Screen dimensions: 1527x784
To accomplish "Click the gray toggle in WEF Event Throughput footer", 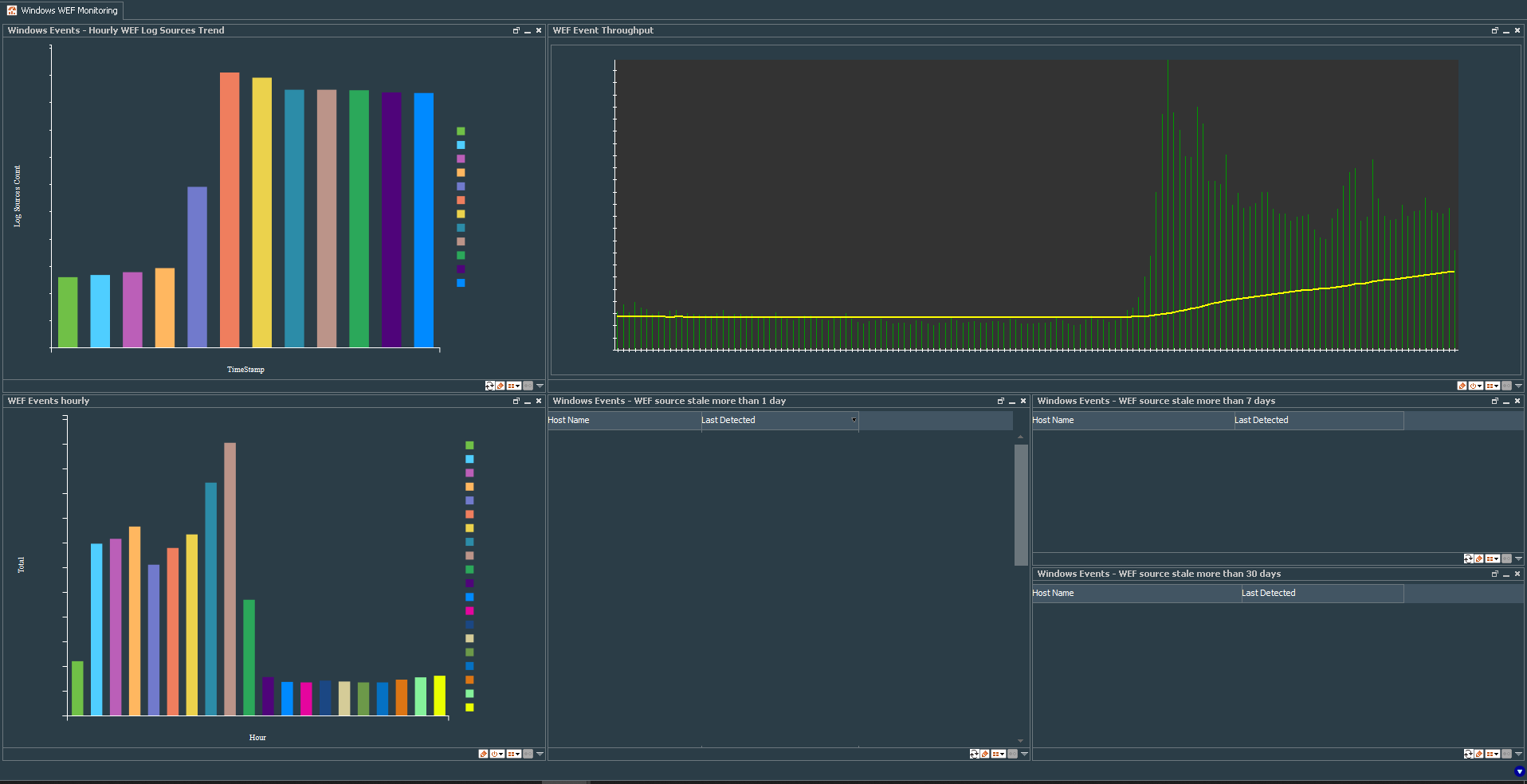I will click(x=1506, y=386).
